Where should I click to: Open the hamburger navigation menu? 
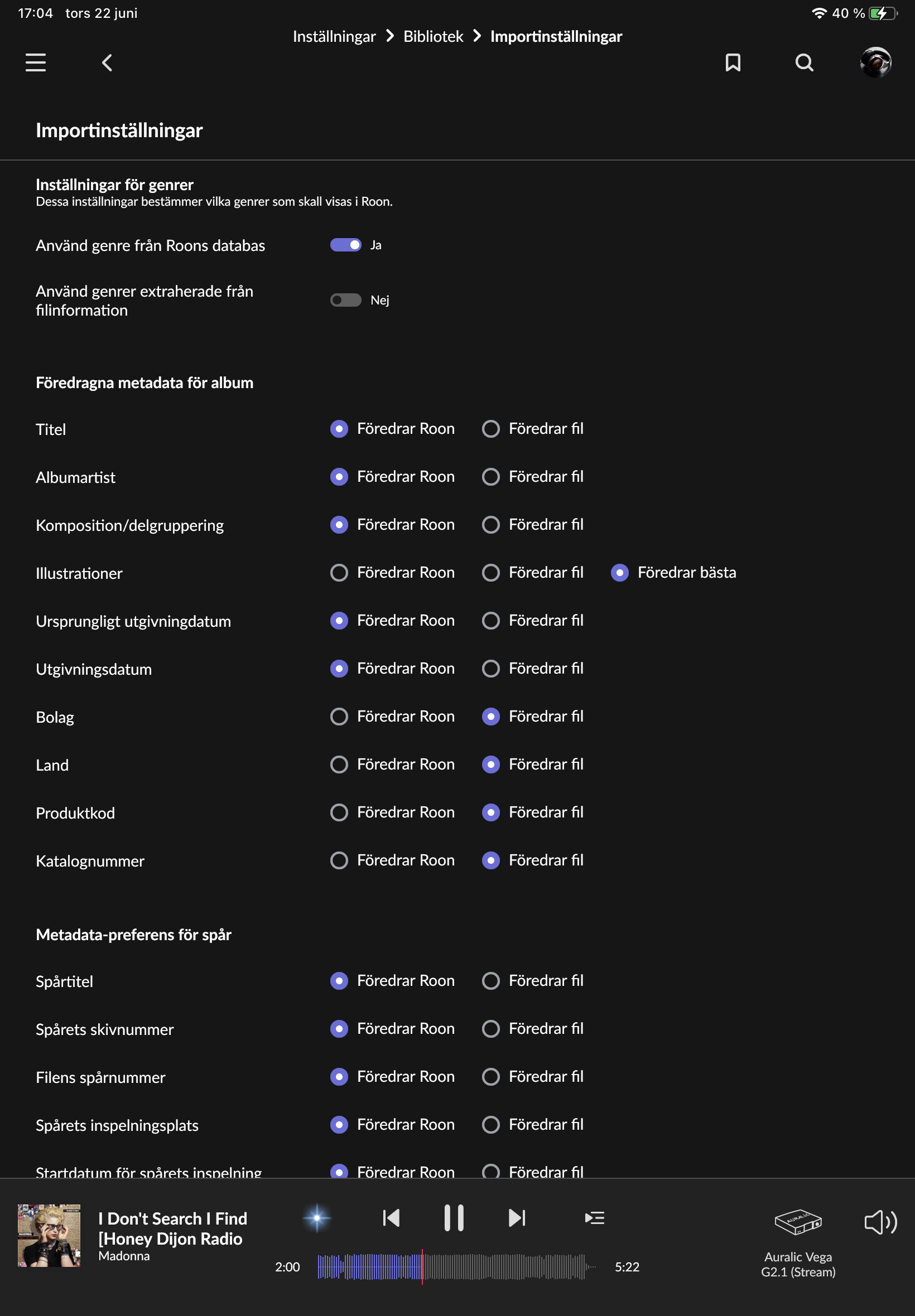[x=36, y=62]
